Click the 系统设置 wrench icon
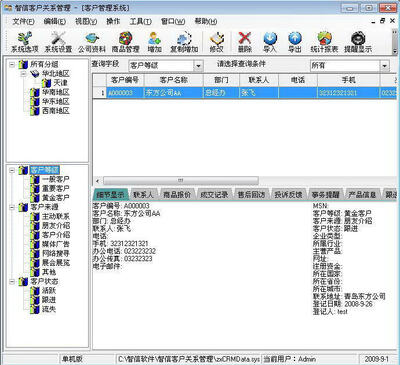 [58, 42]
